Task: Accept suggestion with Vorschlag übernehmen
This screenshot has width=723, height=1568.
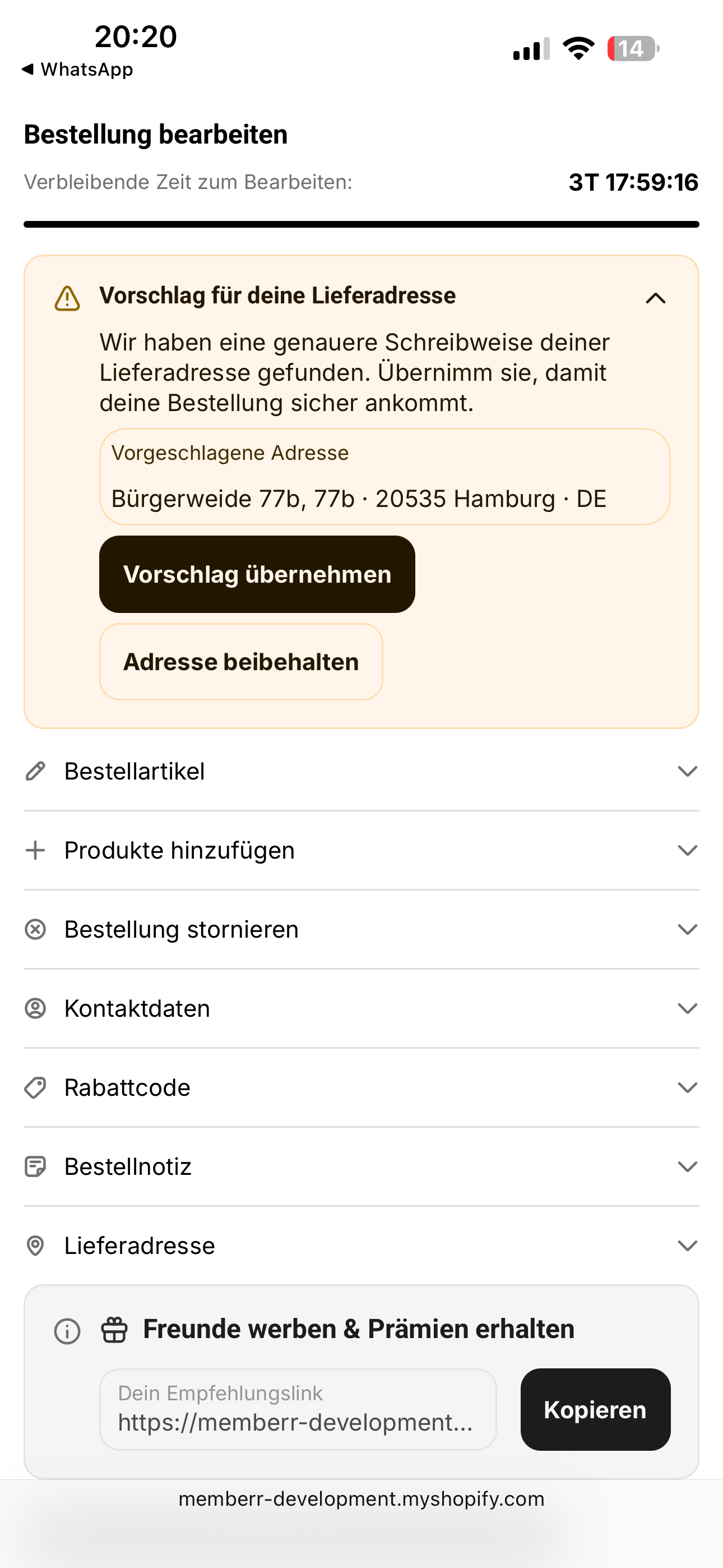Action: tap(257, 574)
